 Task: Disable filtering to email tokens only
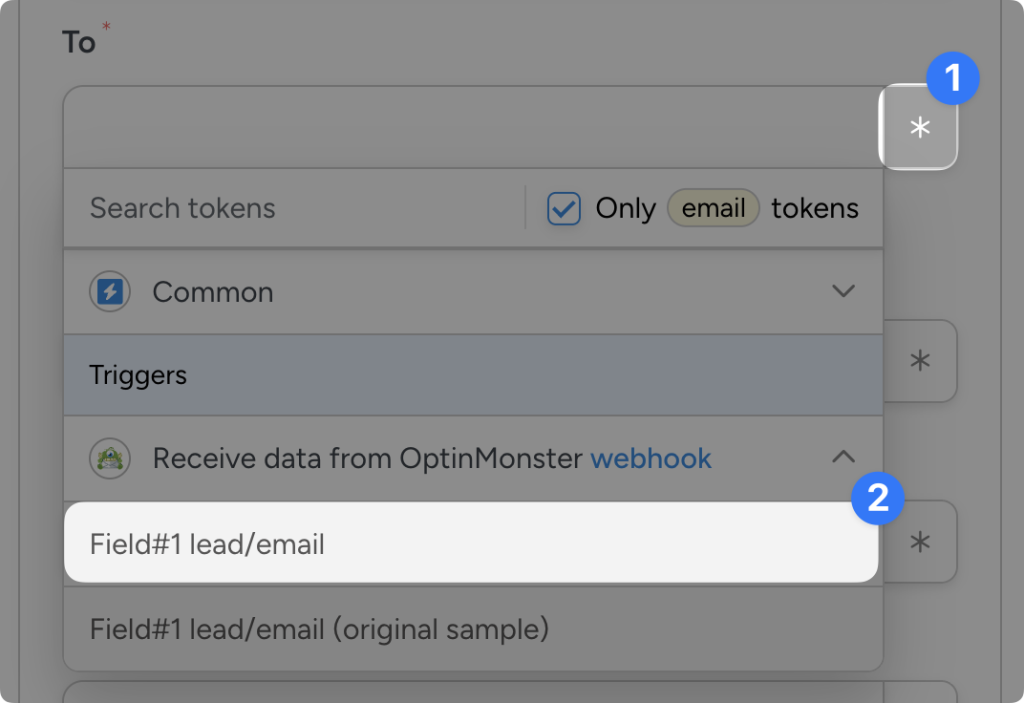pyautogui.click(x=563, y=208)
